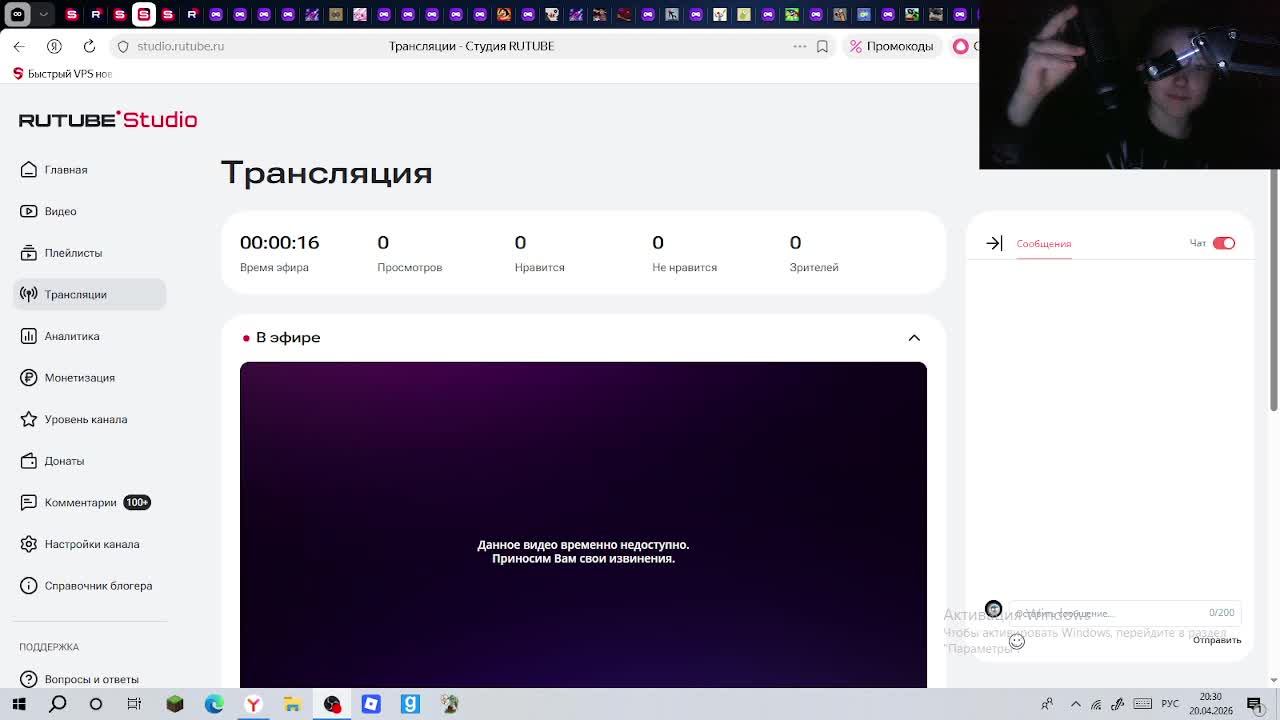The image size is (1280, 720).
Task: Click the site protection shield icon
Action: (x=123, y=46)
